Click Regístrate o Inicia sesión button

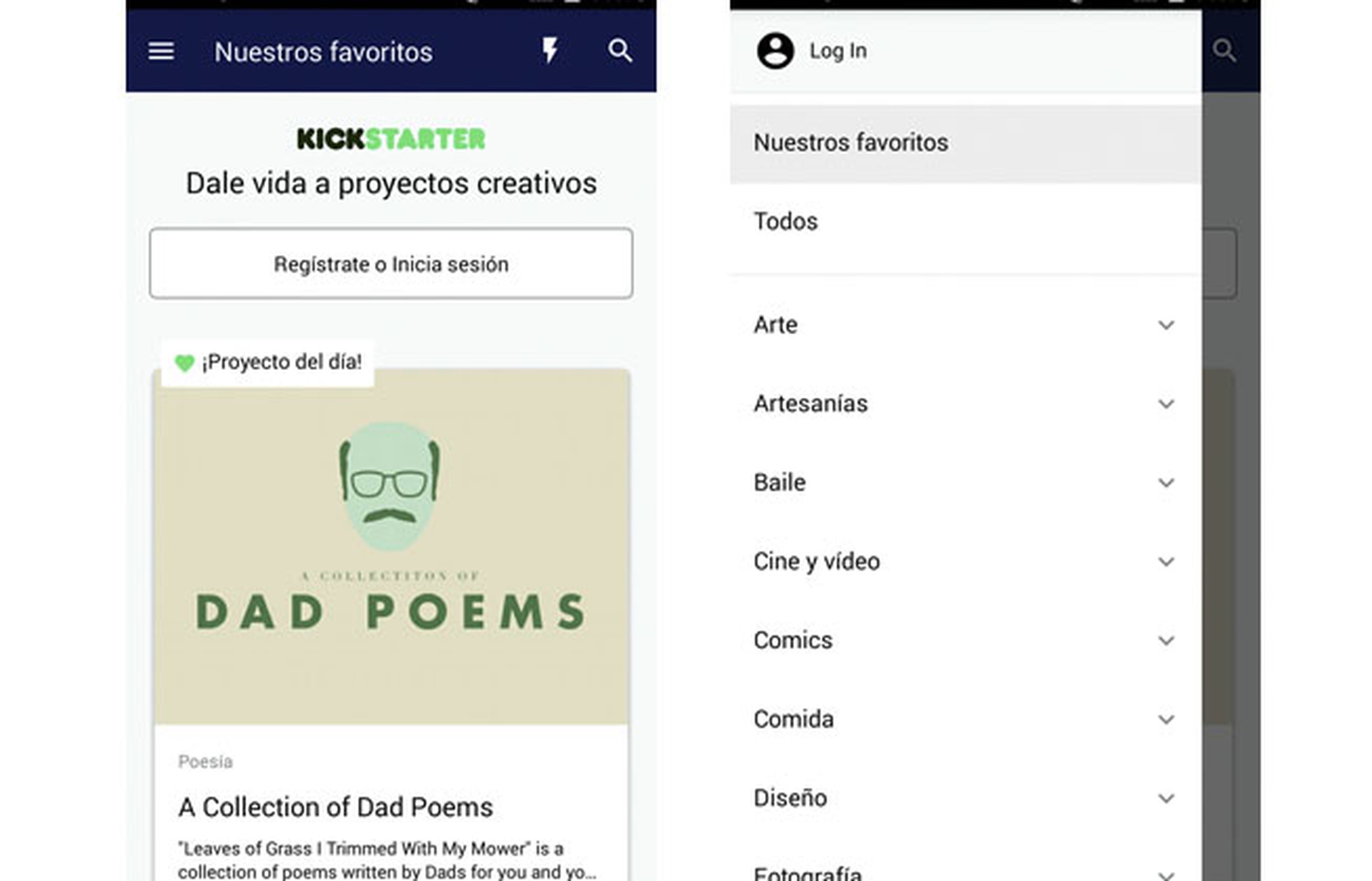tap(391, 263)
